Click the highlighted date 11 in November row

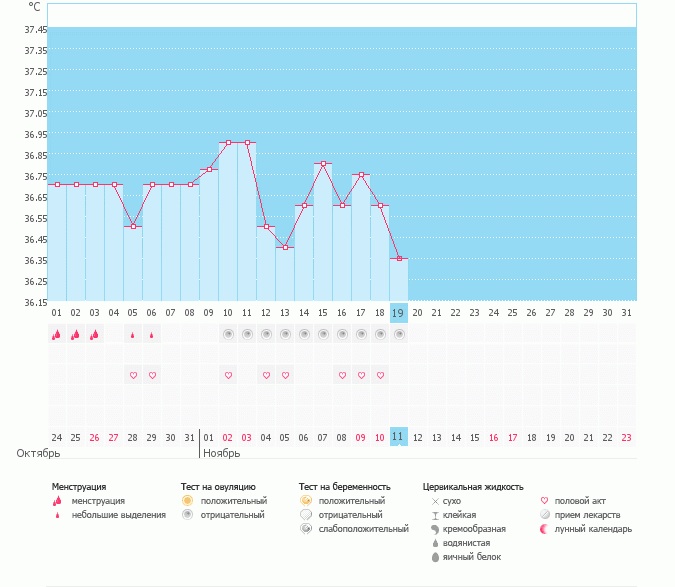coord(399,437)
